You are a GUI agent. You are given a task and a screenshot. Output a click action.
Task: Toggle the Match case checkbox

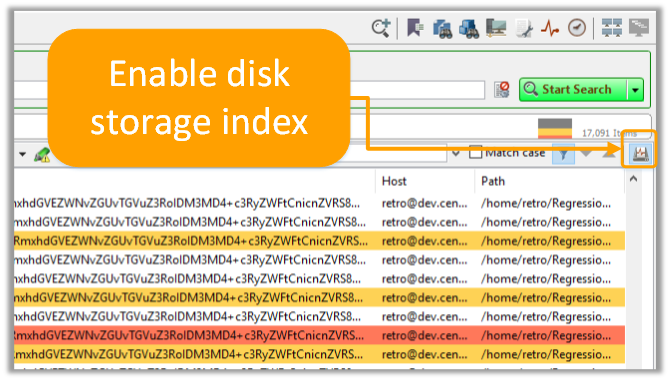tap(475, 153)
